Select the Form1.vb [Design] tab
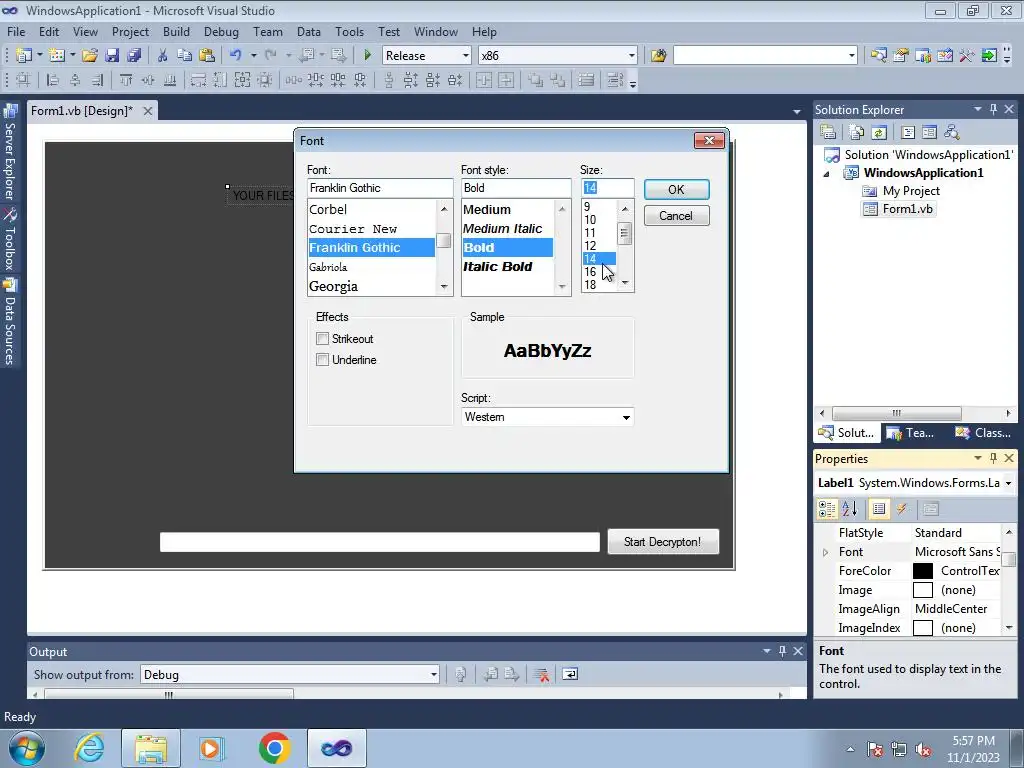 [x=82, y=111]
